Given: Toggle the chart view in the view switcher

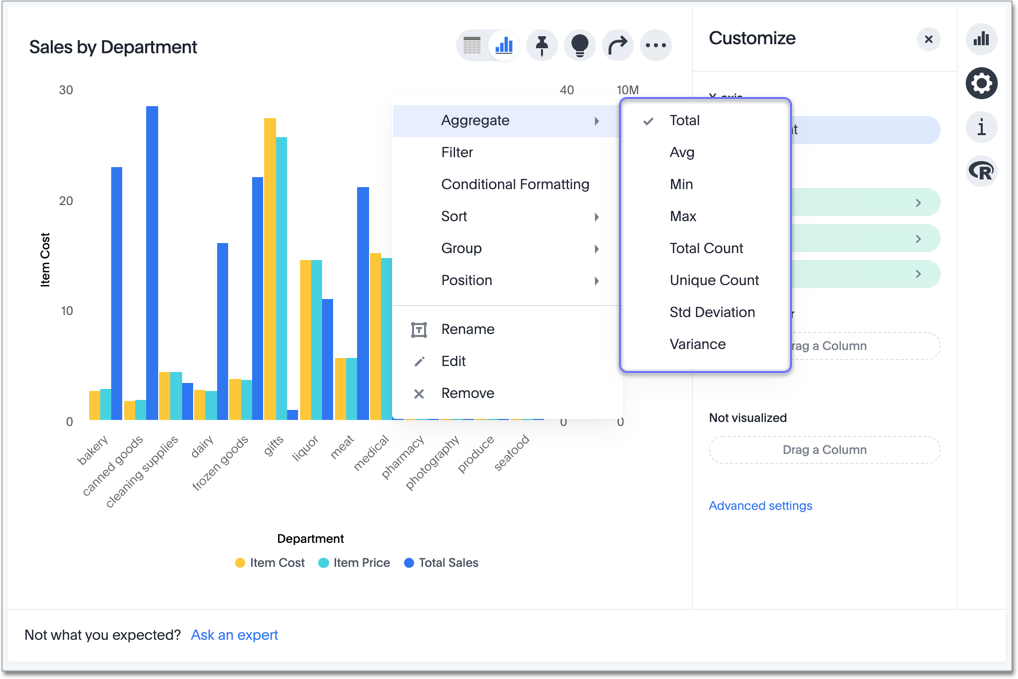Looking at the screenshot, I should pos(503,45).
